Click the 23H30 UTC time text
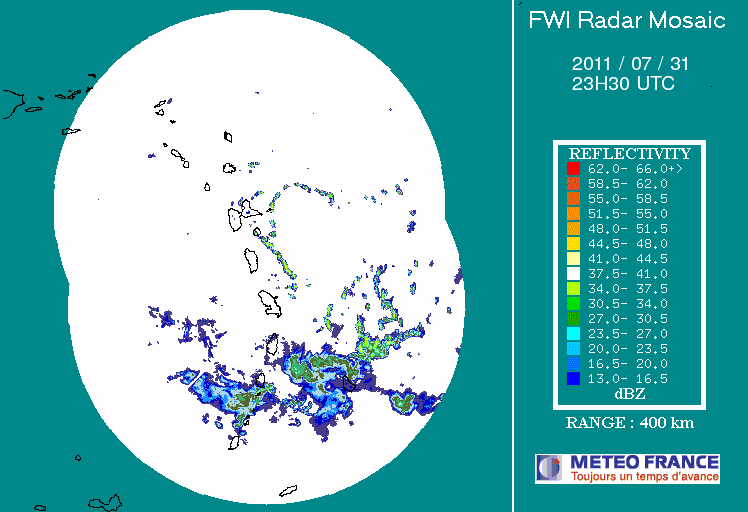The height and width of the screenshot is (512, 748). (623, 84)
